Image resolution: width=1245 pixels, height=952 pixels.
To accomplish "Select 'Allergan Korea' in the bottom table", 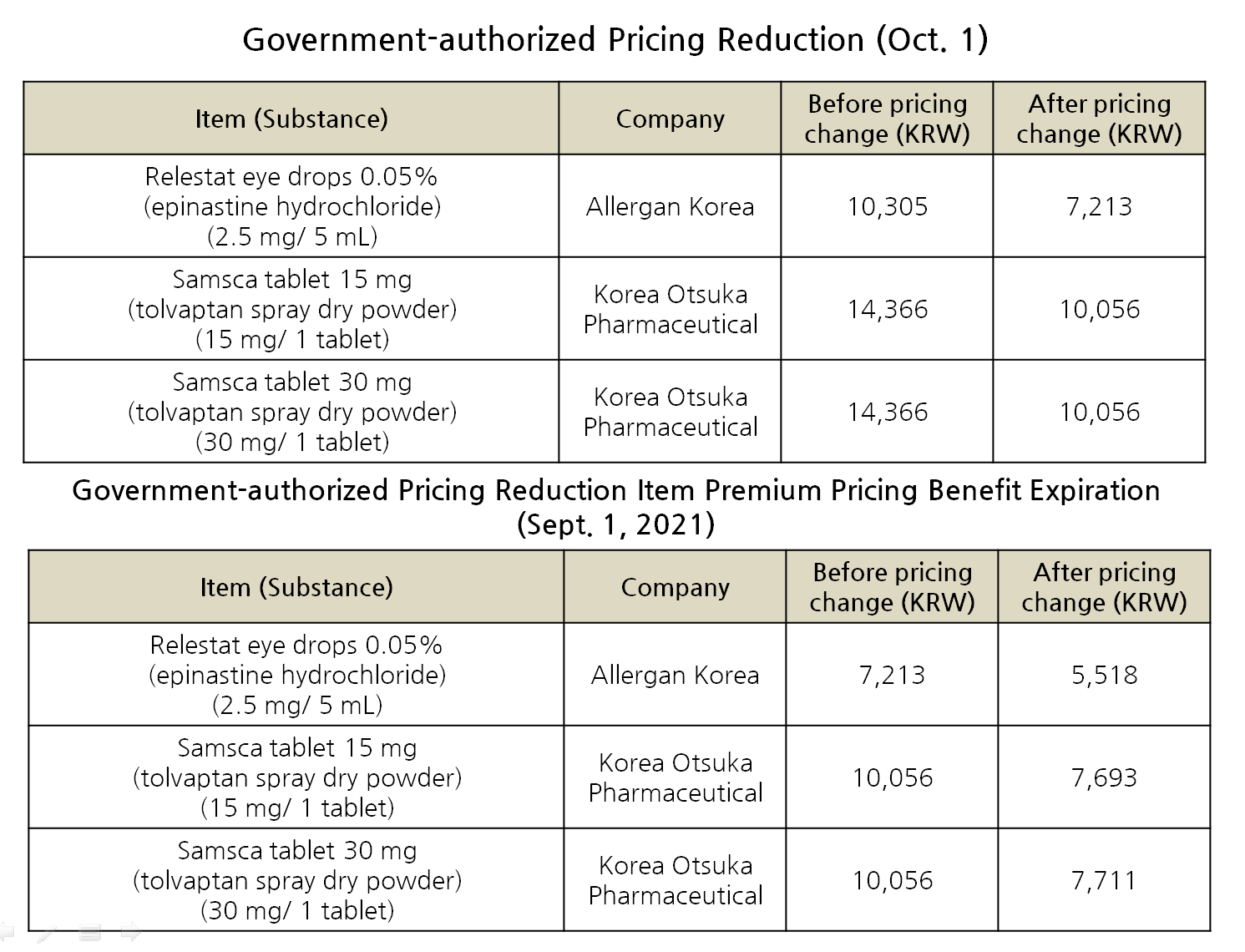I will click(675, 675).
